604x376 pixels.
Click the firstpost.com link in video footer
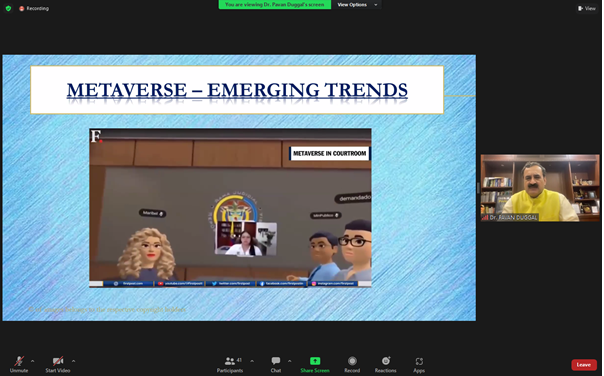pos(128,284)
